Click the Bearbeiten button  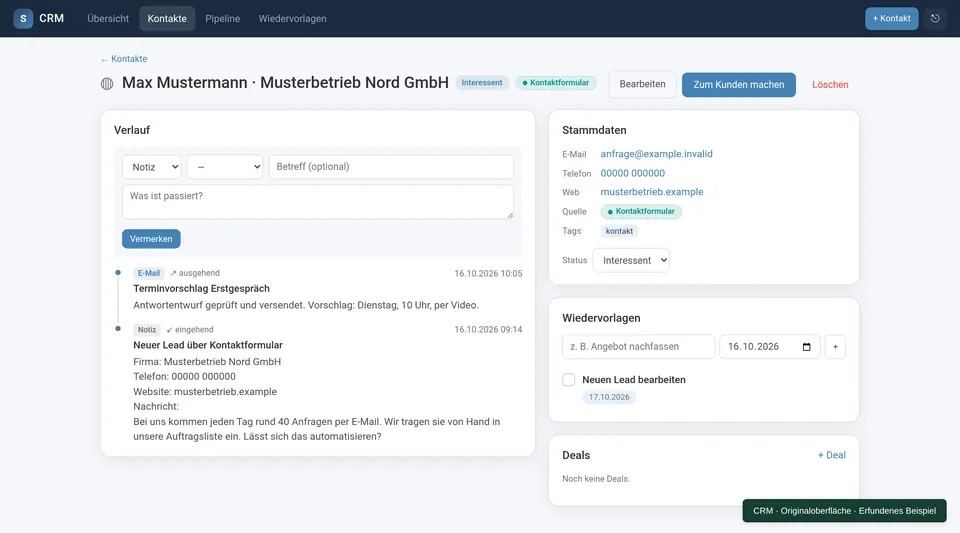pos(642,84)
